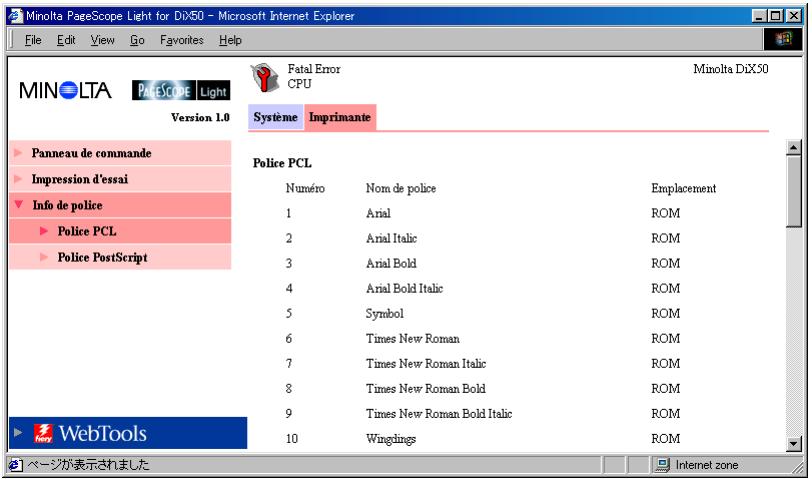
Task: Expand the Impression d'essai arrow
Action: (18, 179)
